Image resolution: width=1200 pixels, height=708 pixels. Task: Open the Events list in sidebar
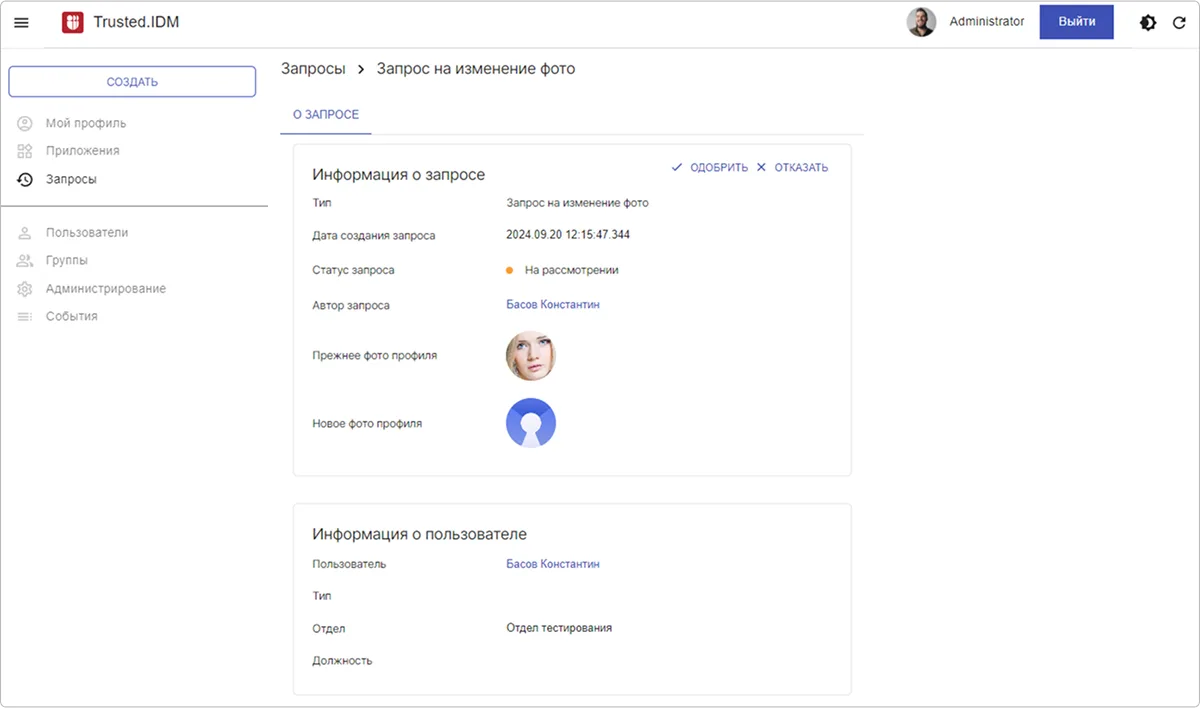point(71,316)
